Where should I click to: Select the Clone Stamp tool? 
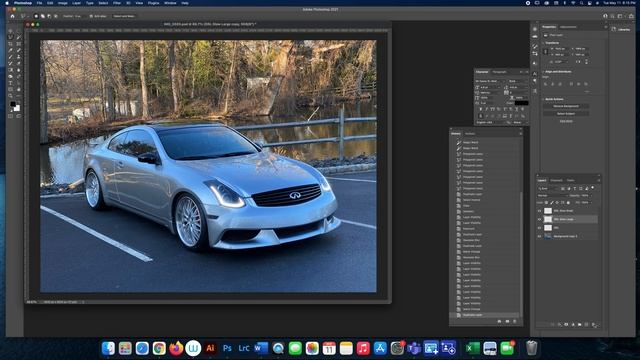[x=19, y=57]
